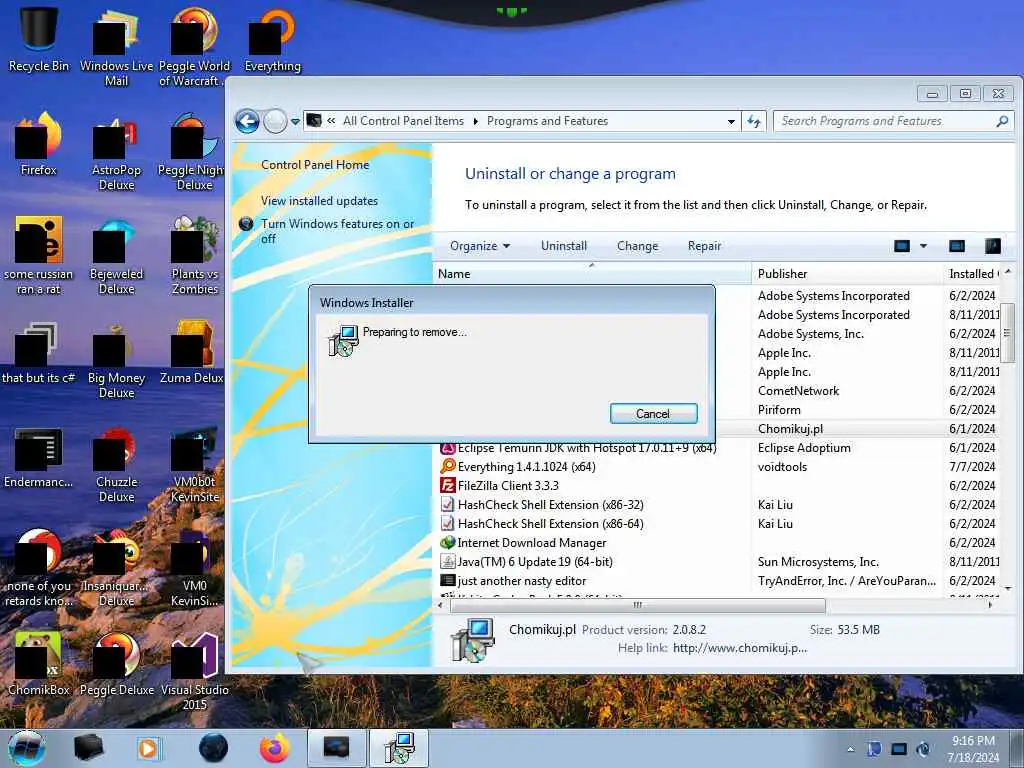Click the Chomikuj.pl publisher cell
This screenshot has width=1024, height=768.
[x=790, y=429]
